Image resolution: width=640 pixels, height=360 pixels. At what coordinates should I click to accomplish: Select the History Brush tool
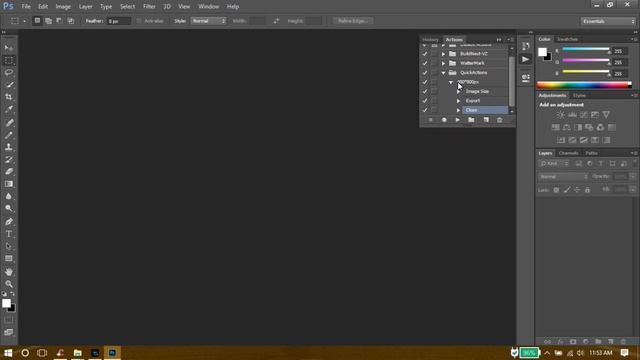(9, 159)
